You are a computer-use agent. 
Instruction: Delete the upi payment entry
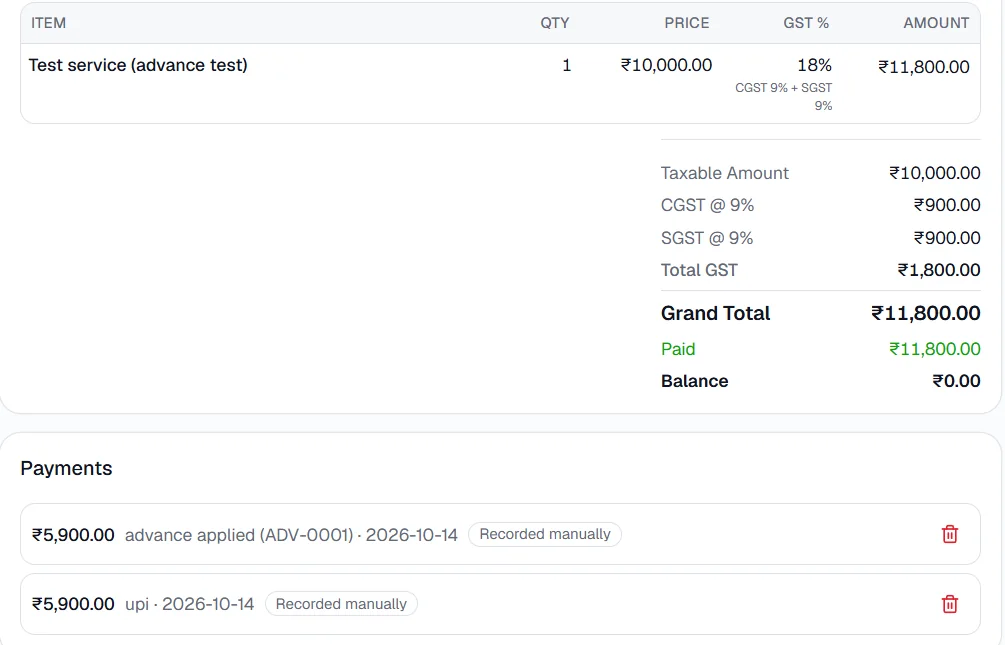(949, 604)
